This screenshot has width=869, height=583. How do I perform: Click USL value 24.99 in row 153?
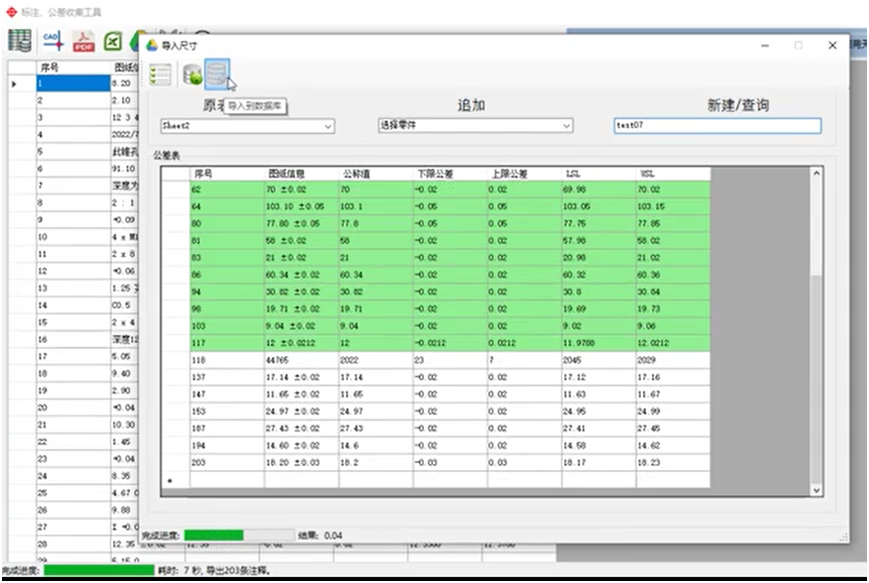(673, 412)
